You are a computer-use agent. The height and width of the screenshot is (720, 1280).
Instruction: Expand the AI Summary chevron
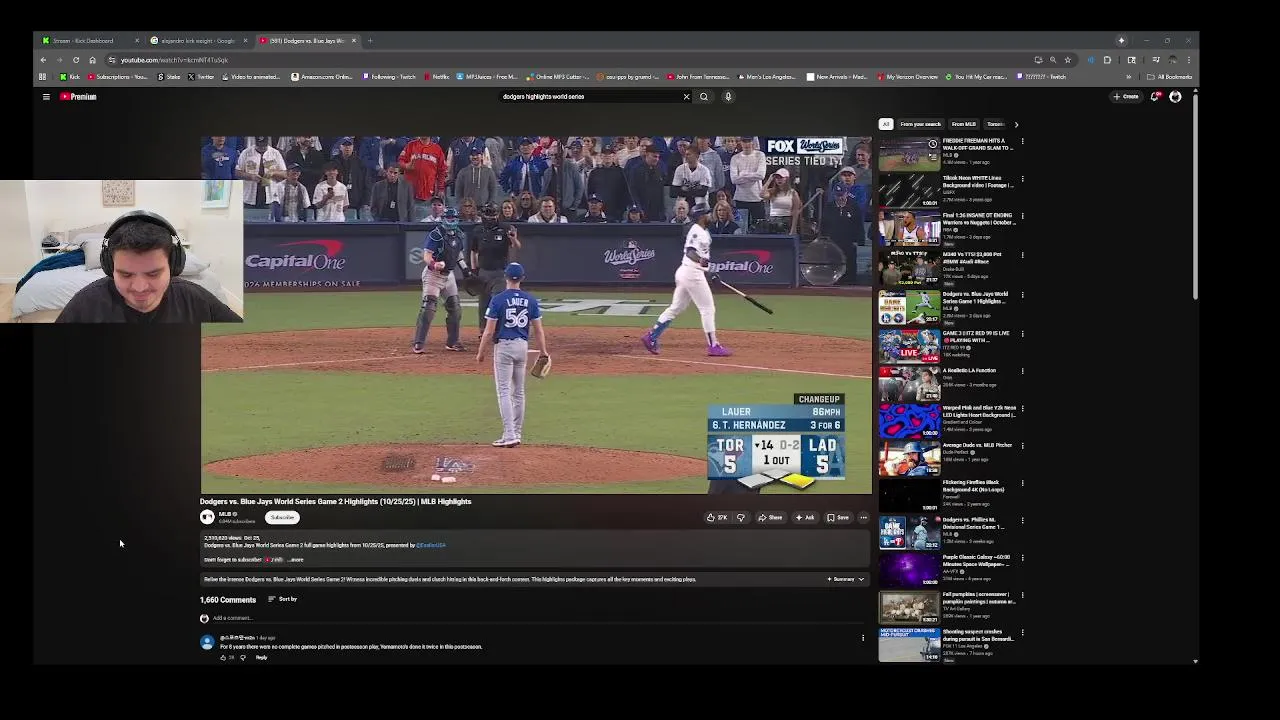tap(861, 579)
